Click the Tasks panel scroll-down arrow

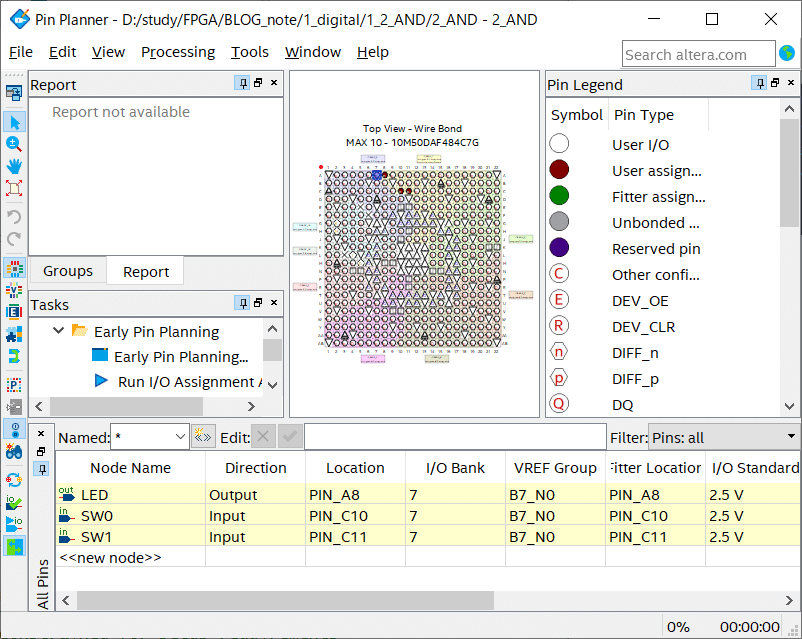[273, 385]
